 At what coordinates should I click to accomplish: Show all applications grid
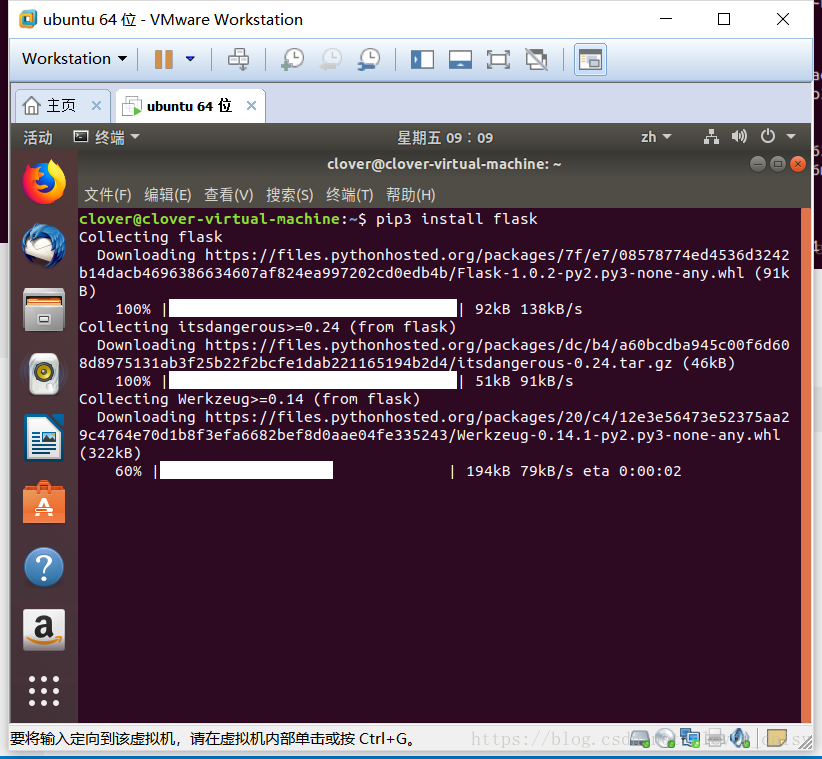44,691
